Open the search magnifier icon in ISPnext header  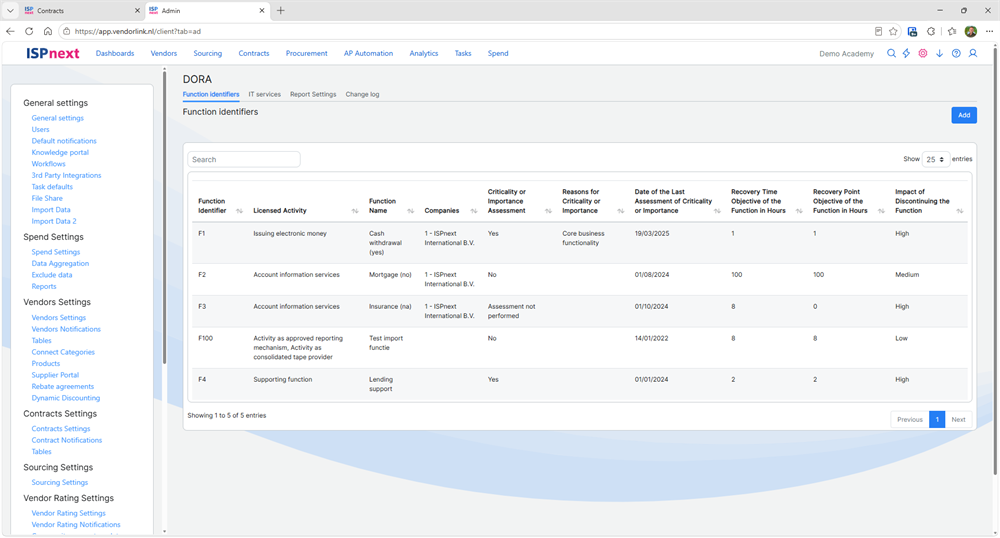tap(891, 54)
